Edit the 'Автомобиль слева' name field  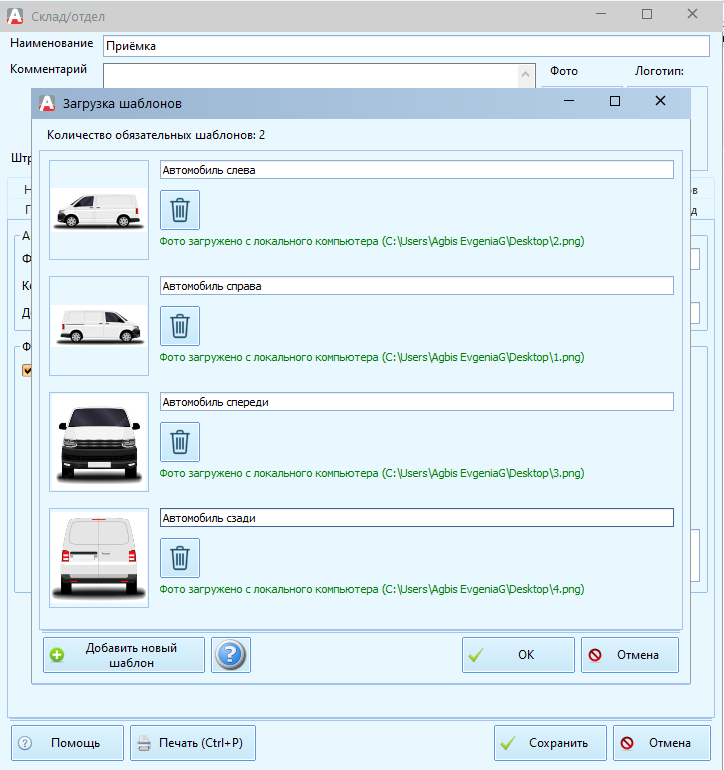[x=417, y=170]
